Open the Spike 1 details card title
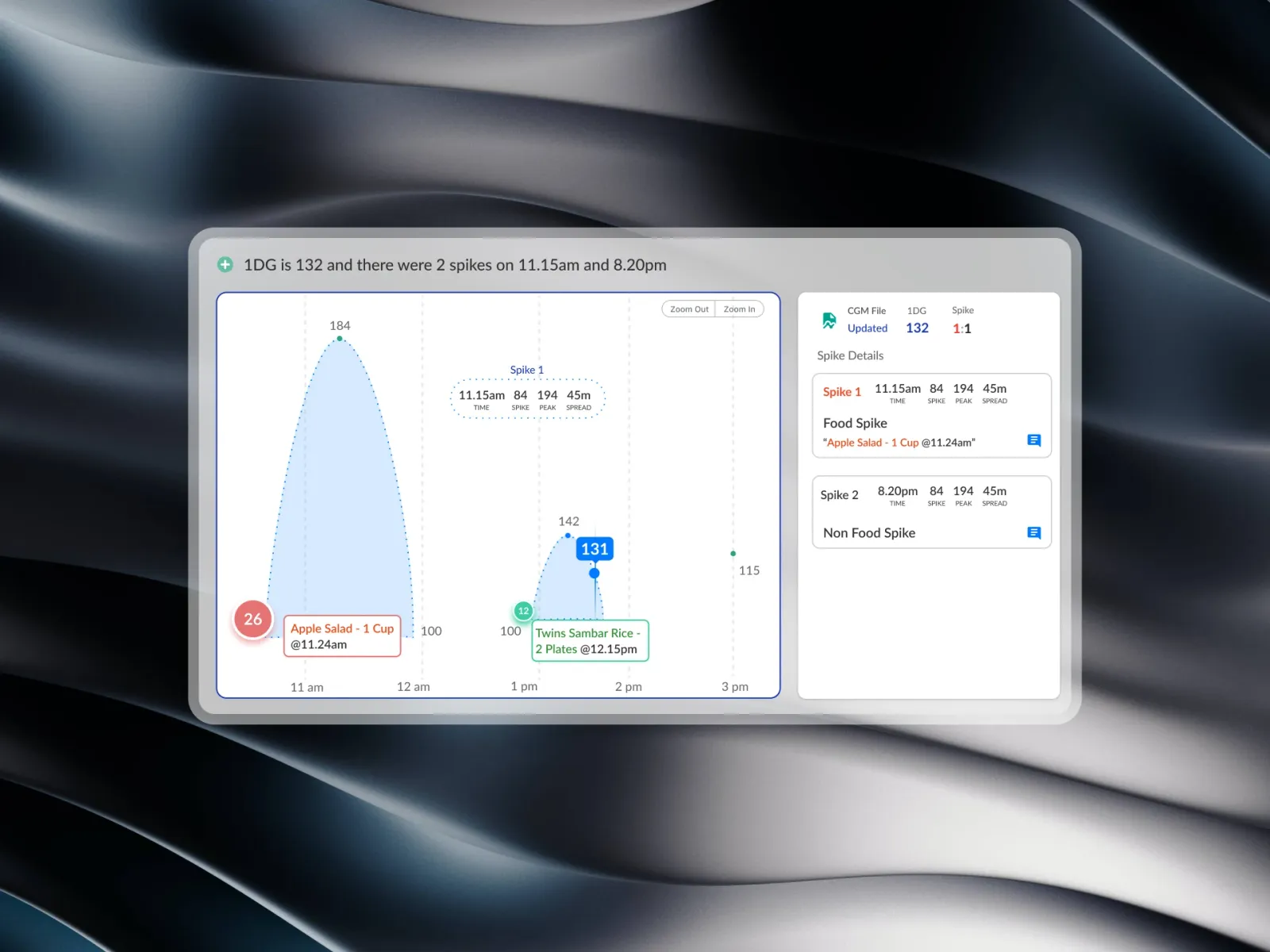 (841, 392)
